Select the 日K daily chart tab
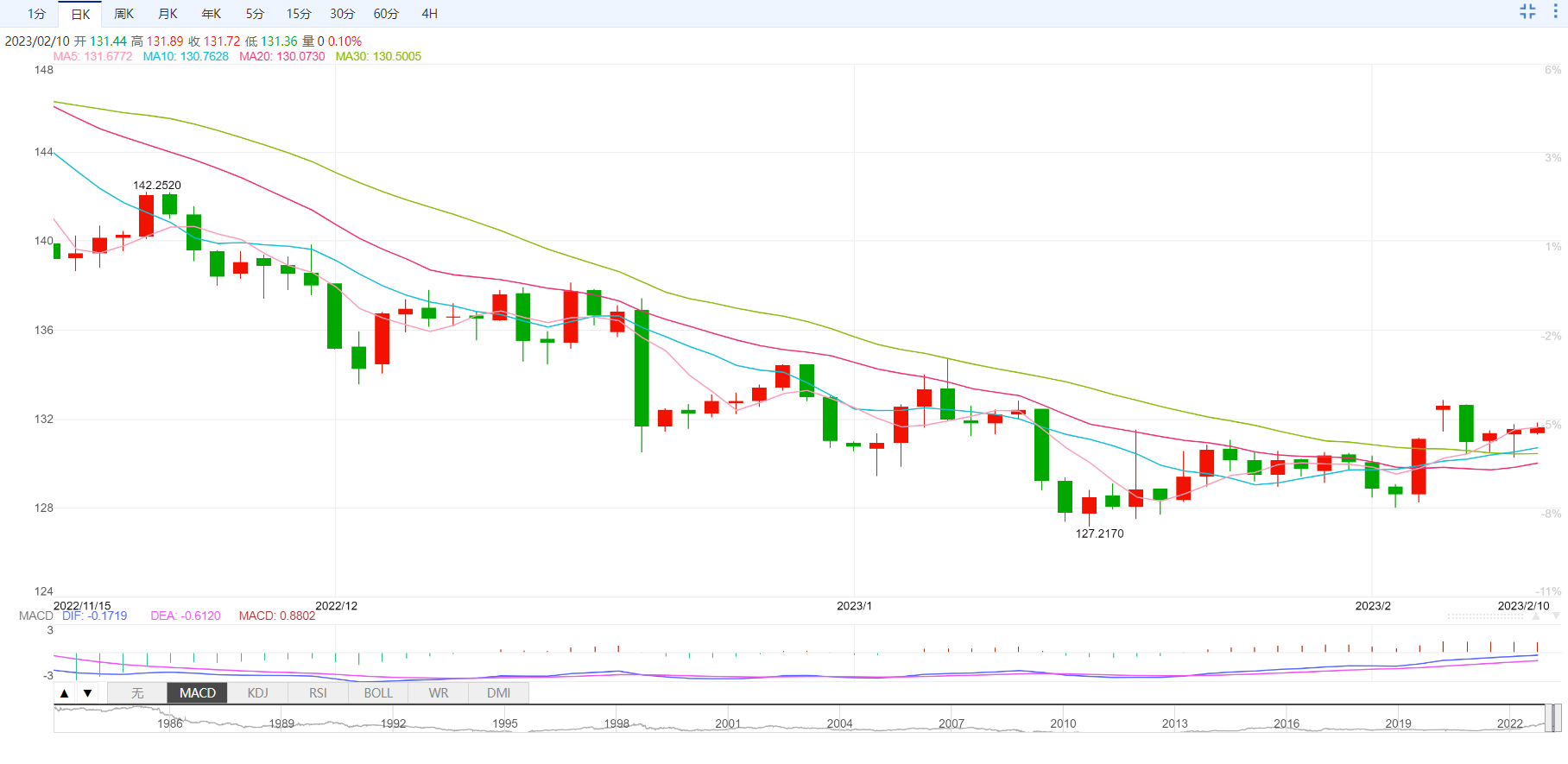Image resolution: width=1568 pixels, height=764 pixels. pos(80,14)
